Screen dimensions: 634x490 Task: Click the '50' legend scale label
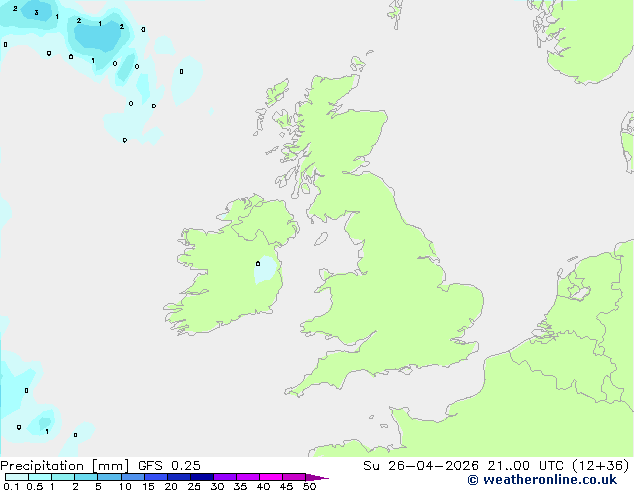(309, 486)
